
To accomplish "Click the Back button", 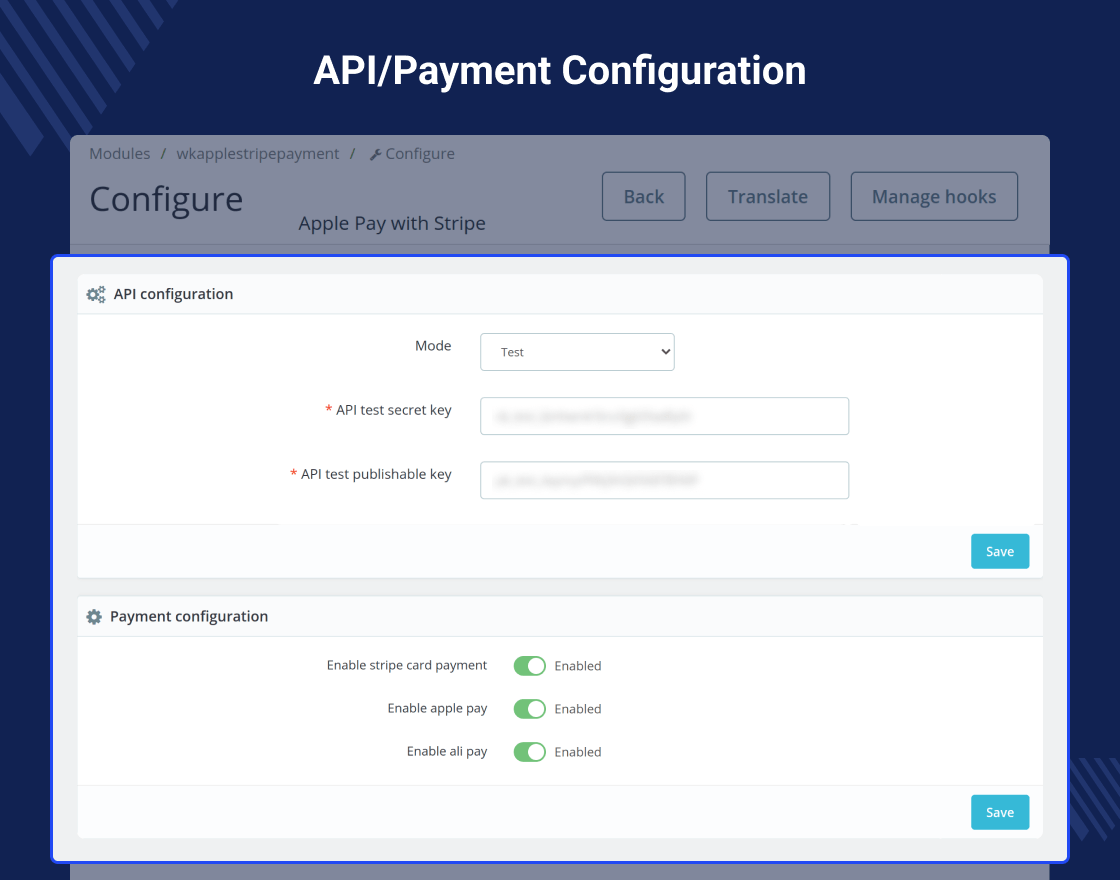I will point(644,196).
